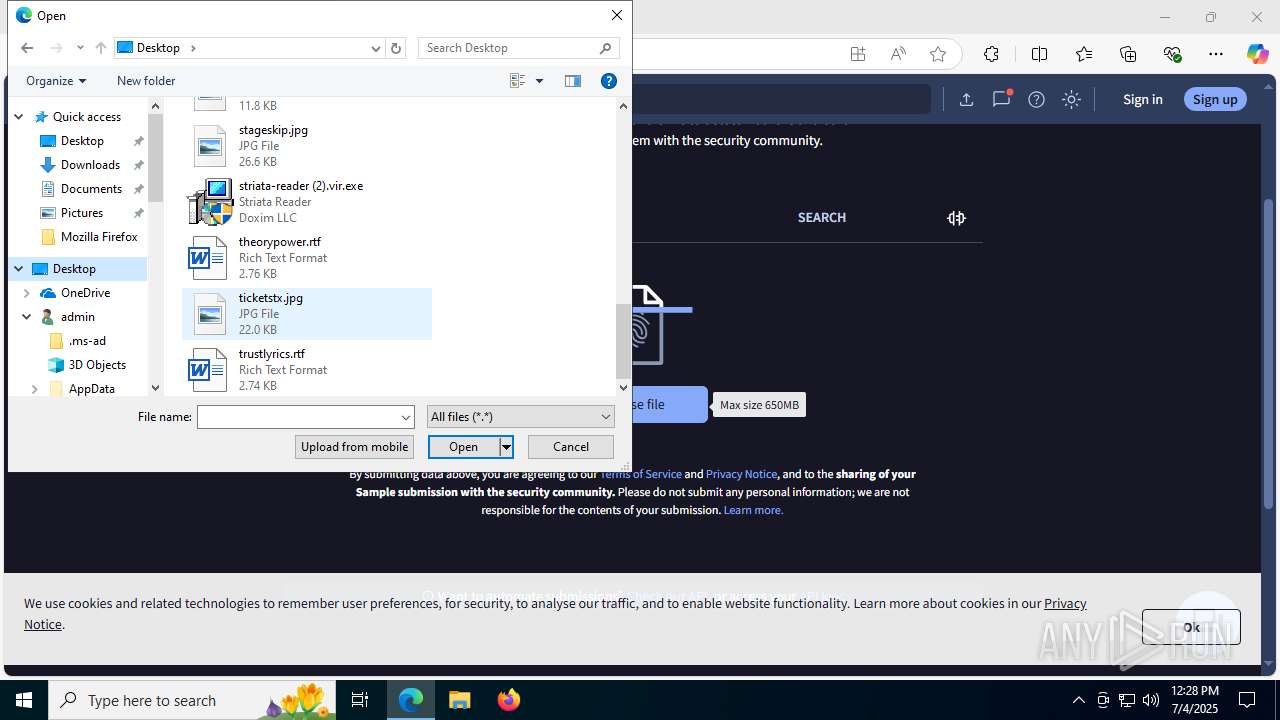The width and height of the screenshot is (1280, 720).
Task: Accept cookies with Ok button
Action: 1191,627
